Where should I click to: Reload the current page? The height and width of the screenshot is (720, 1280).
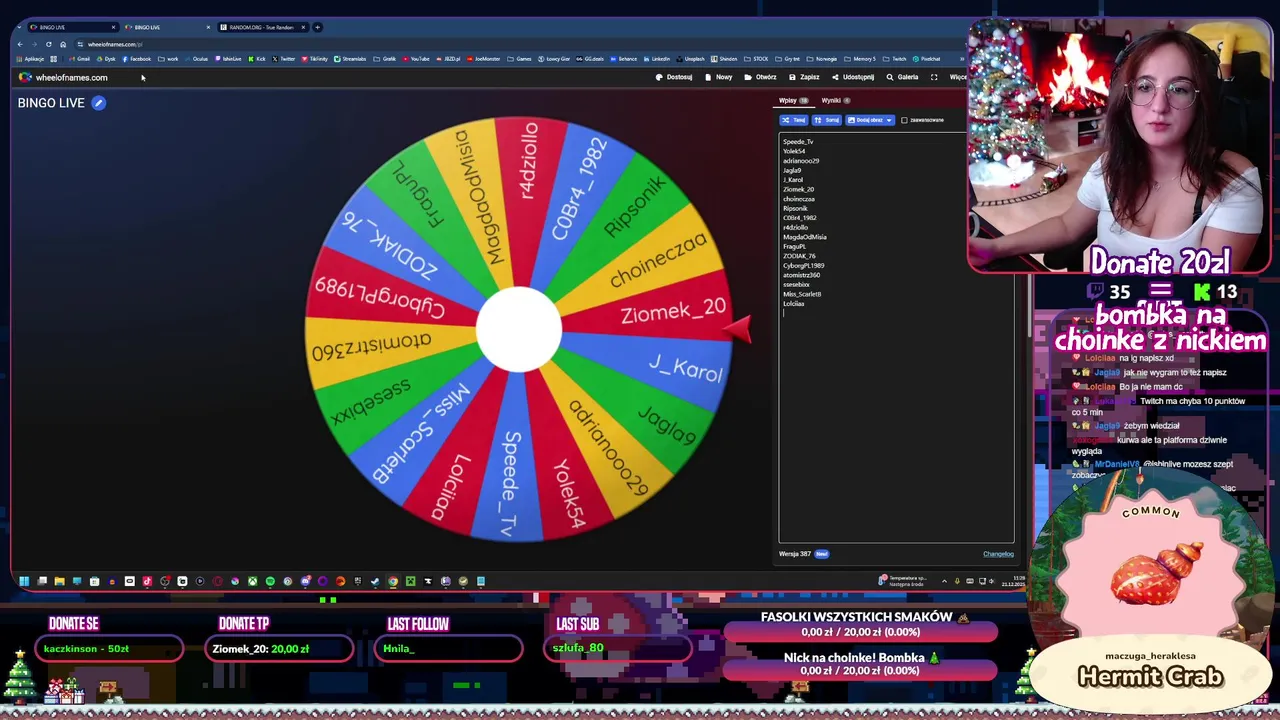(x=48, y=44)
